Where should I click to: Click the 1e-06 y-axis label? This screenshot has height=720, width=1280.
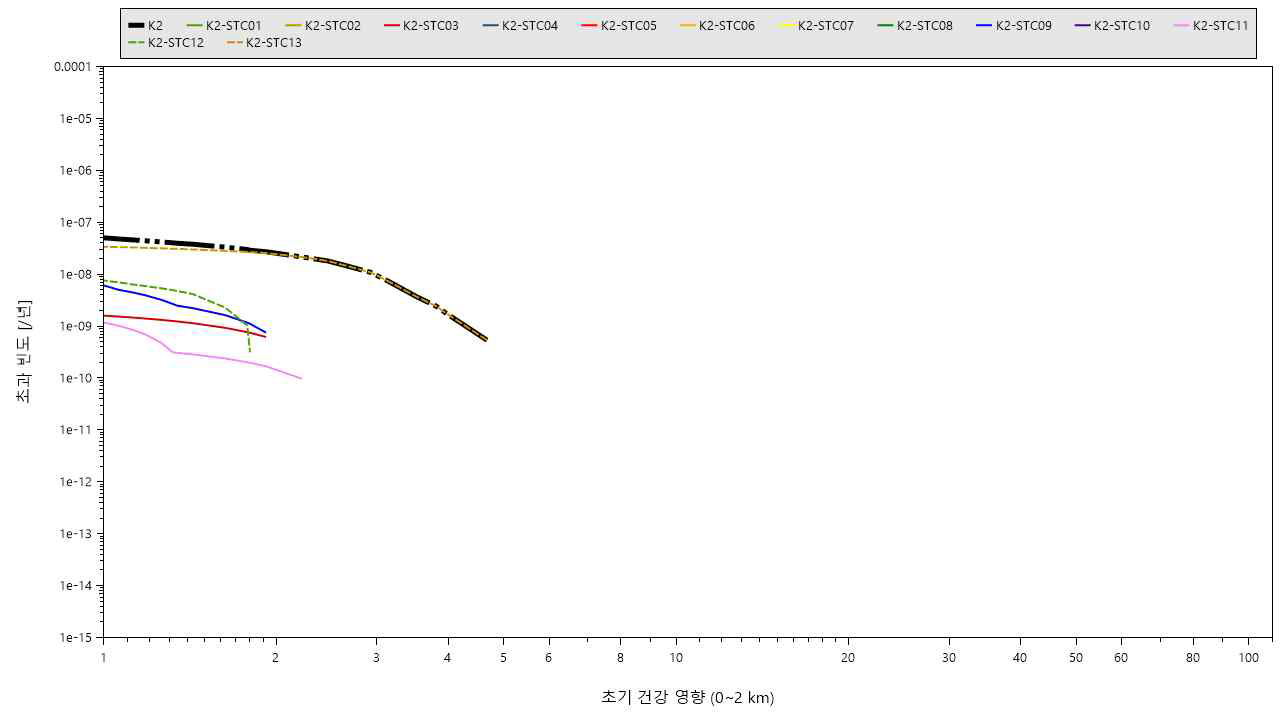pyautogui.click(x=75, y=170)
